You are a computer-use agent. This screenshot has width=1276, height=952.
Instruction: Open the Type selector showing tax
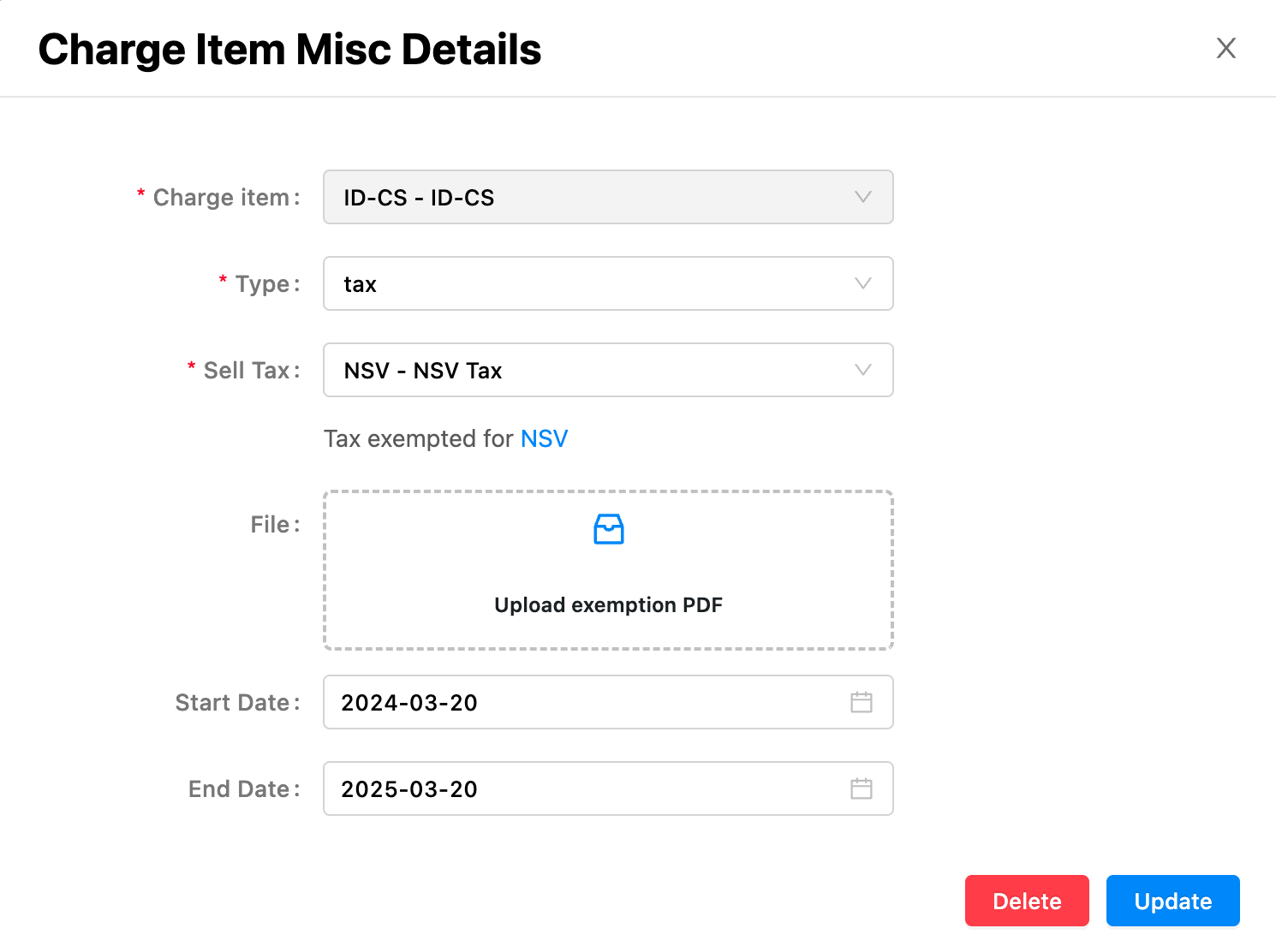click(591, 283)
